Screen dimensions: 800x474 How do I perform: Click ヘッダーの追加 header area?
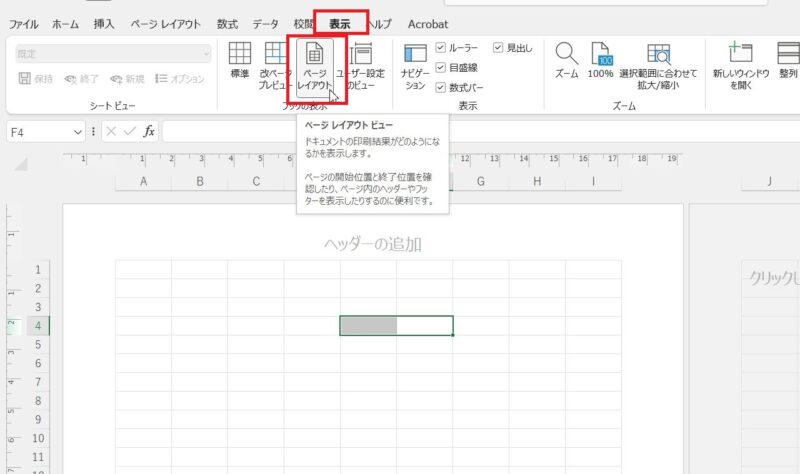point(373,244)
